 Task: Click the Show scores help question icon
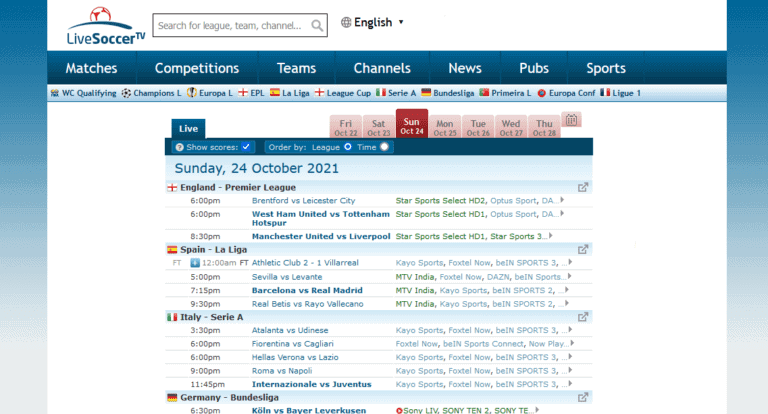[x=179, y=147]
